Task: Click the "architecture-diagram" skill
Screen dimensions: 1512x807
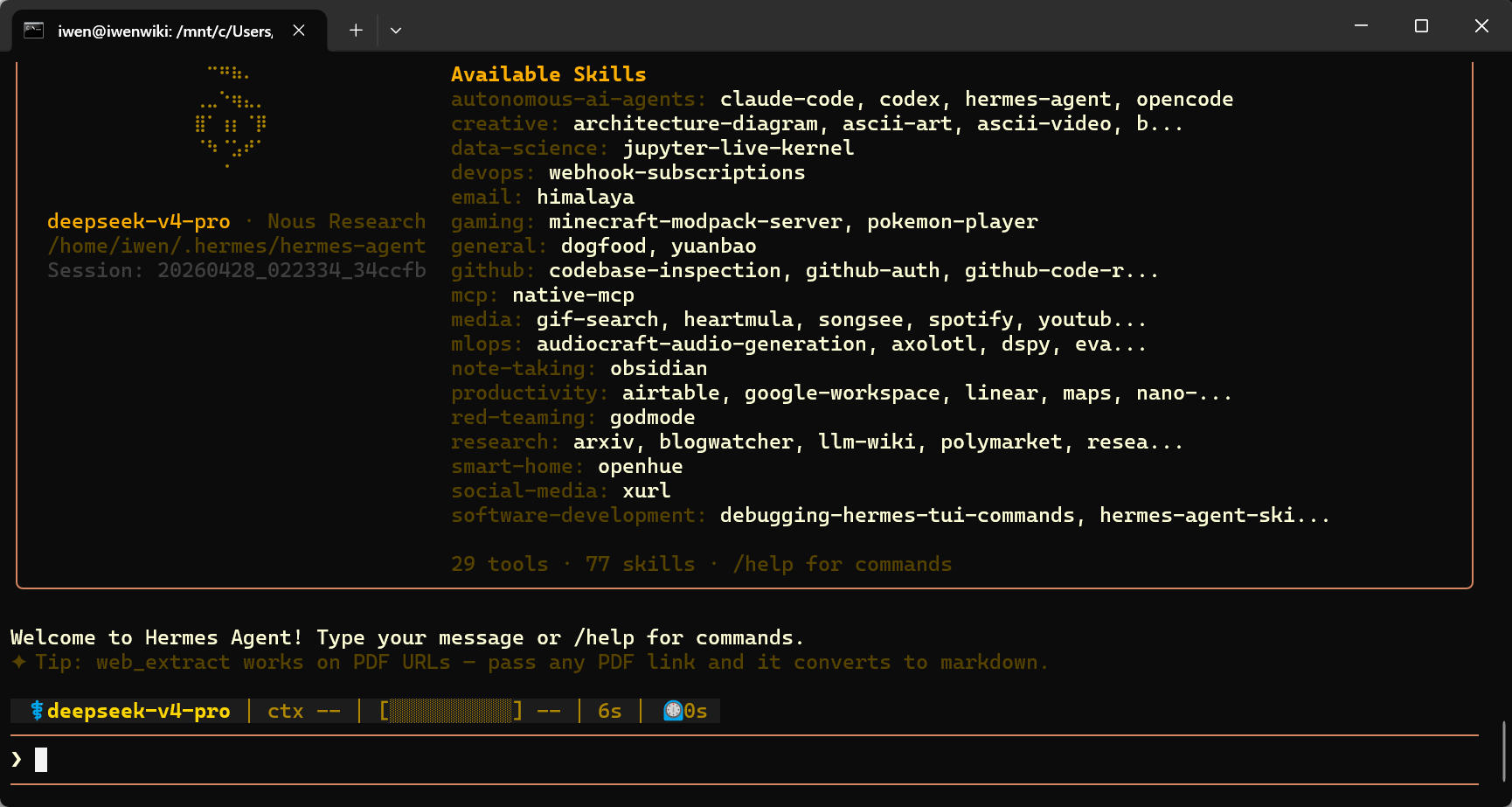Action: pyautogui.click(x=696, y=123)
